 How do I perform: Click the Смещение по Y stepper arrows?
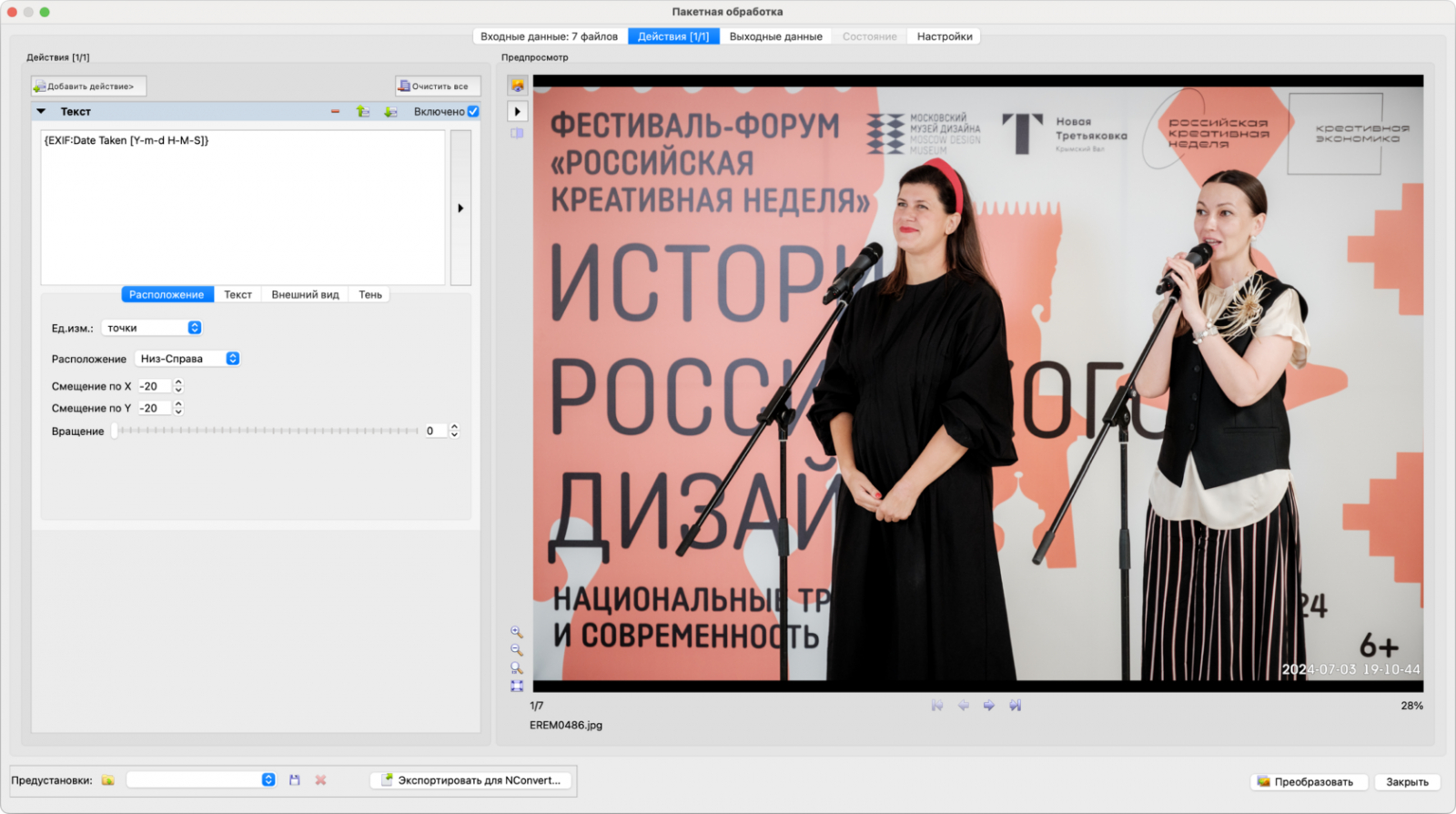178,408
